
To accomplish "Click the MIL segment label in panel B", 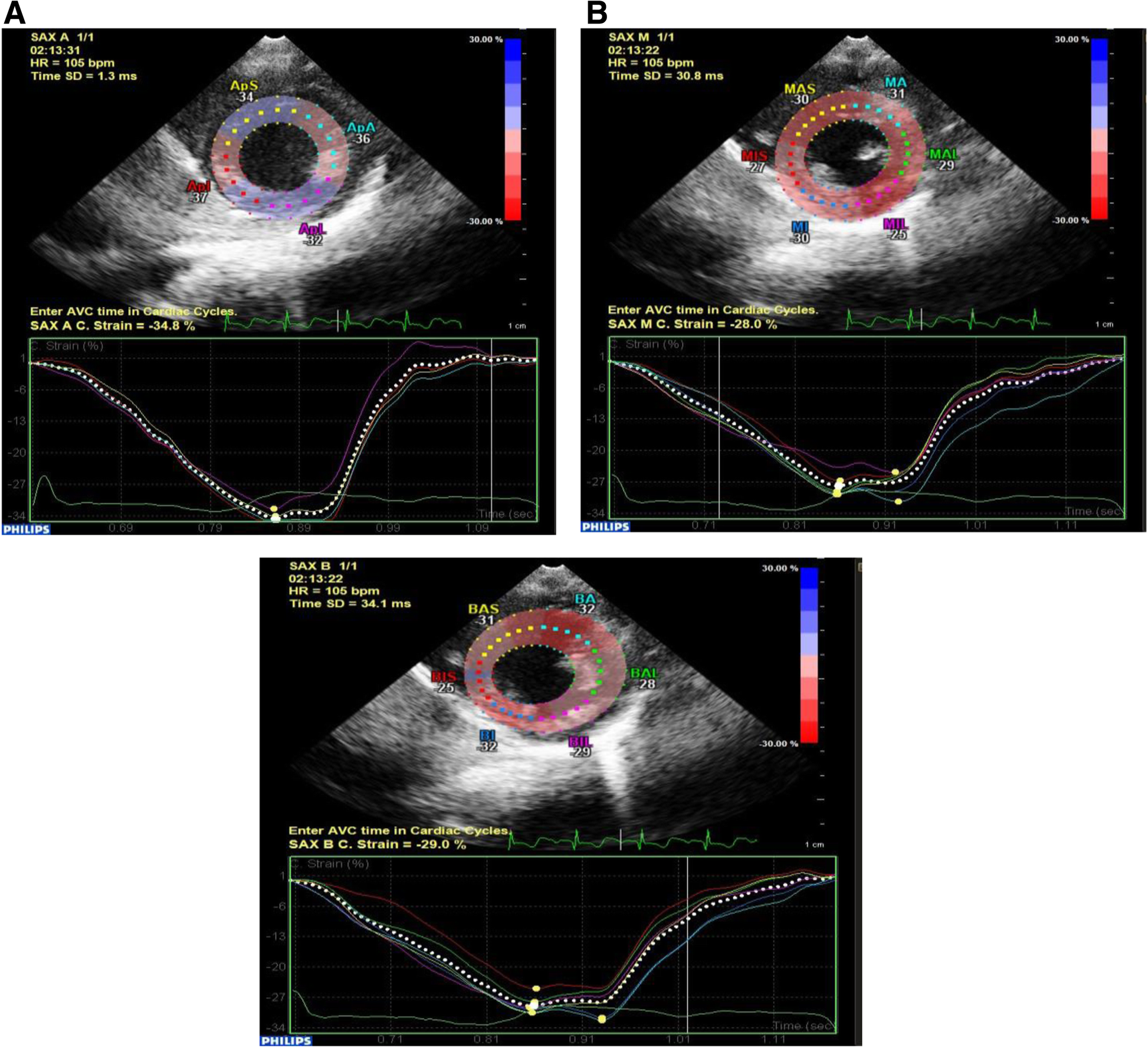I will (x=896, y=224).
